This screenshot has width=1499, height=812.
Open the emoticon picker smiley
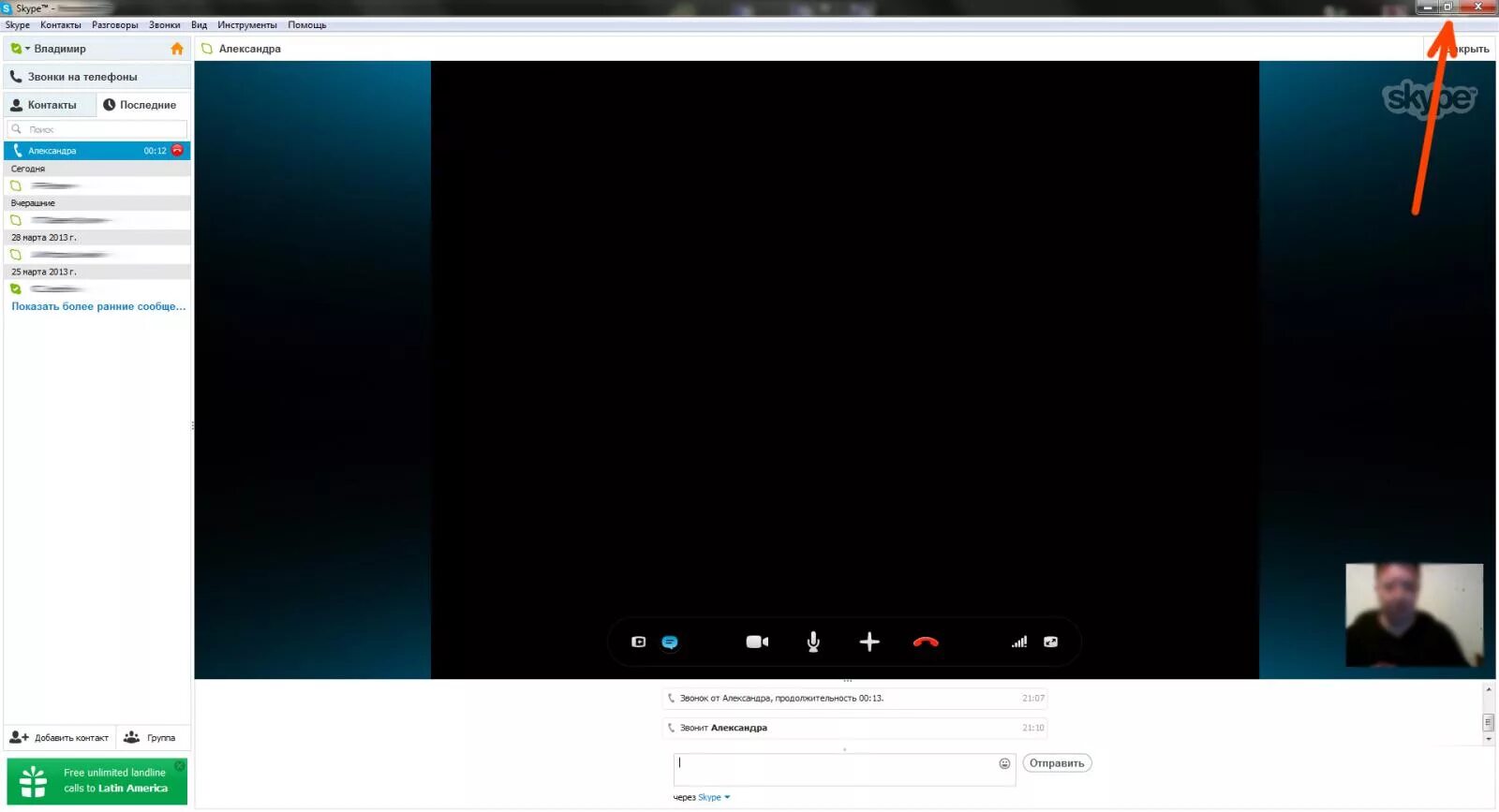point(1004,763)
